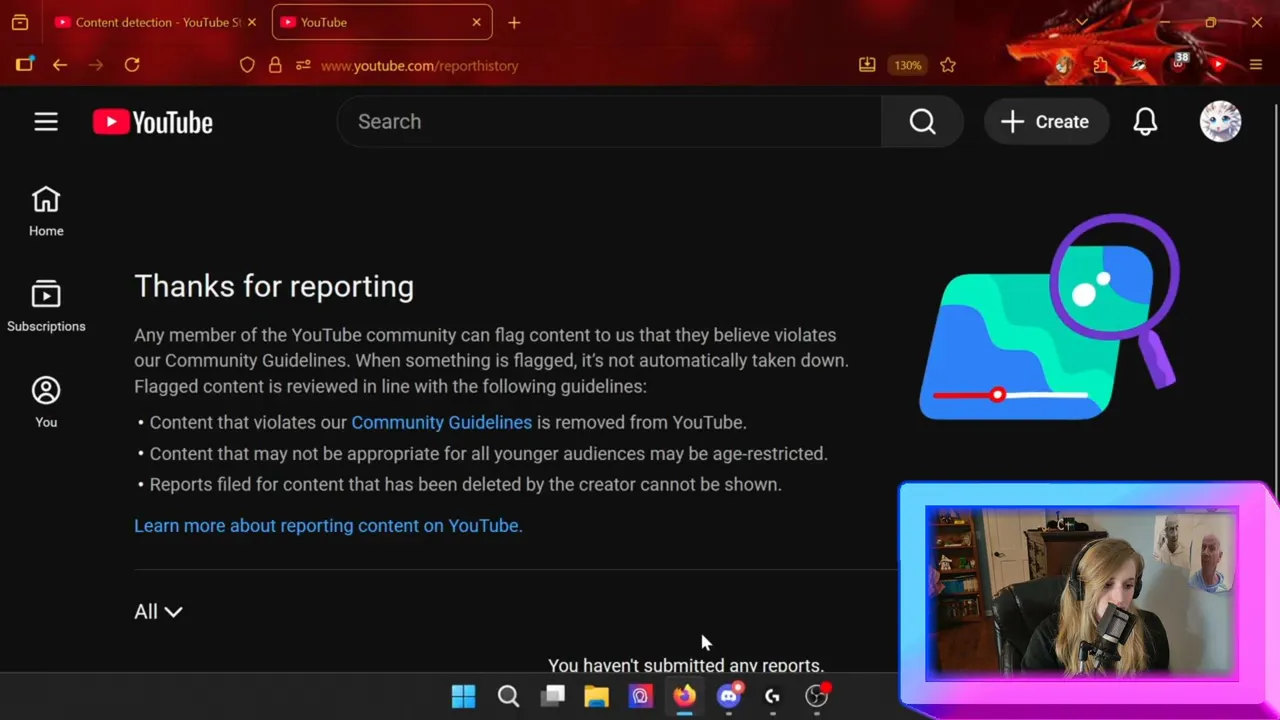Open extension with 38 badge
Screen dimensions: 1280x720
pos(1179,63)
